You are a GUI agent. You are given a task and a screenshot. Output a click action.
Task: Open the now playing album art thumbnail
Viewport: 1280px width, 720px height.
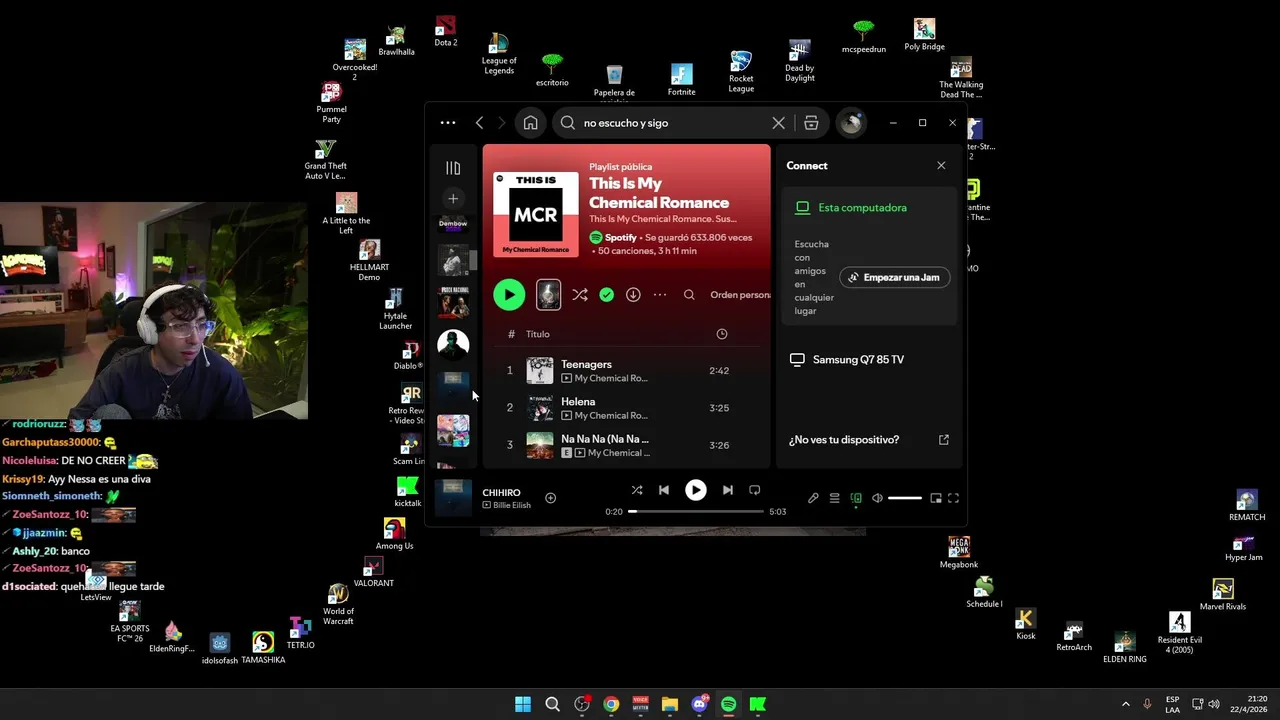[x=454, y=498]
